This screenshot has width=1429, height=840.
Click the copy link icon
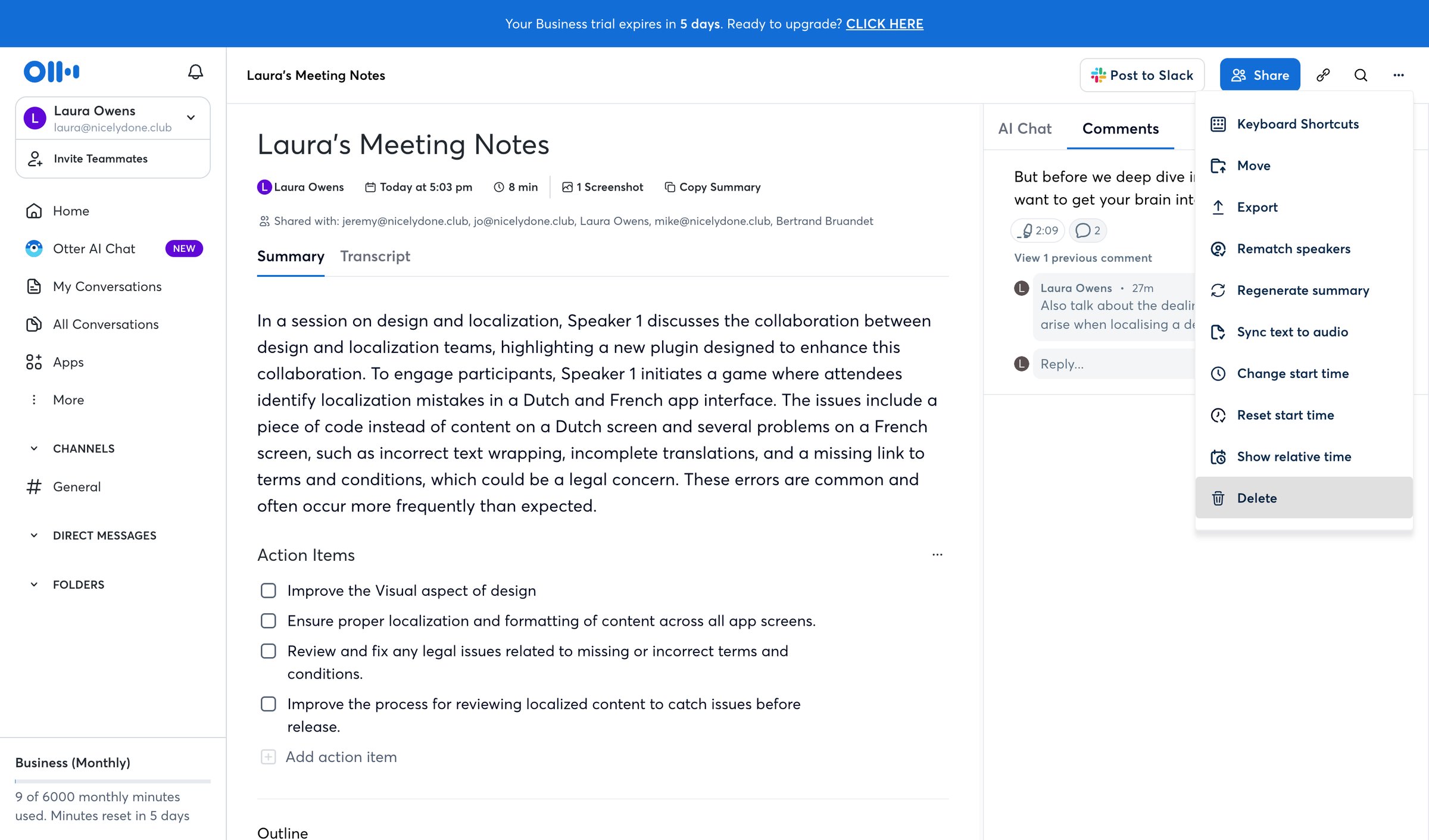click(x=1323, y=75)
